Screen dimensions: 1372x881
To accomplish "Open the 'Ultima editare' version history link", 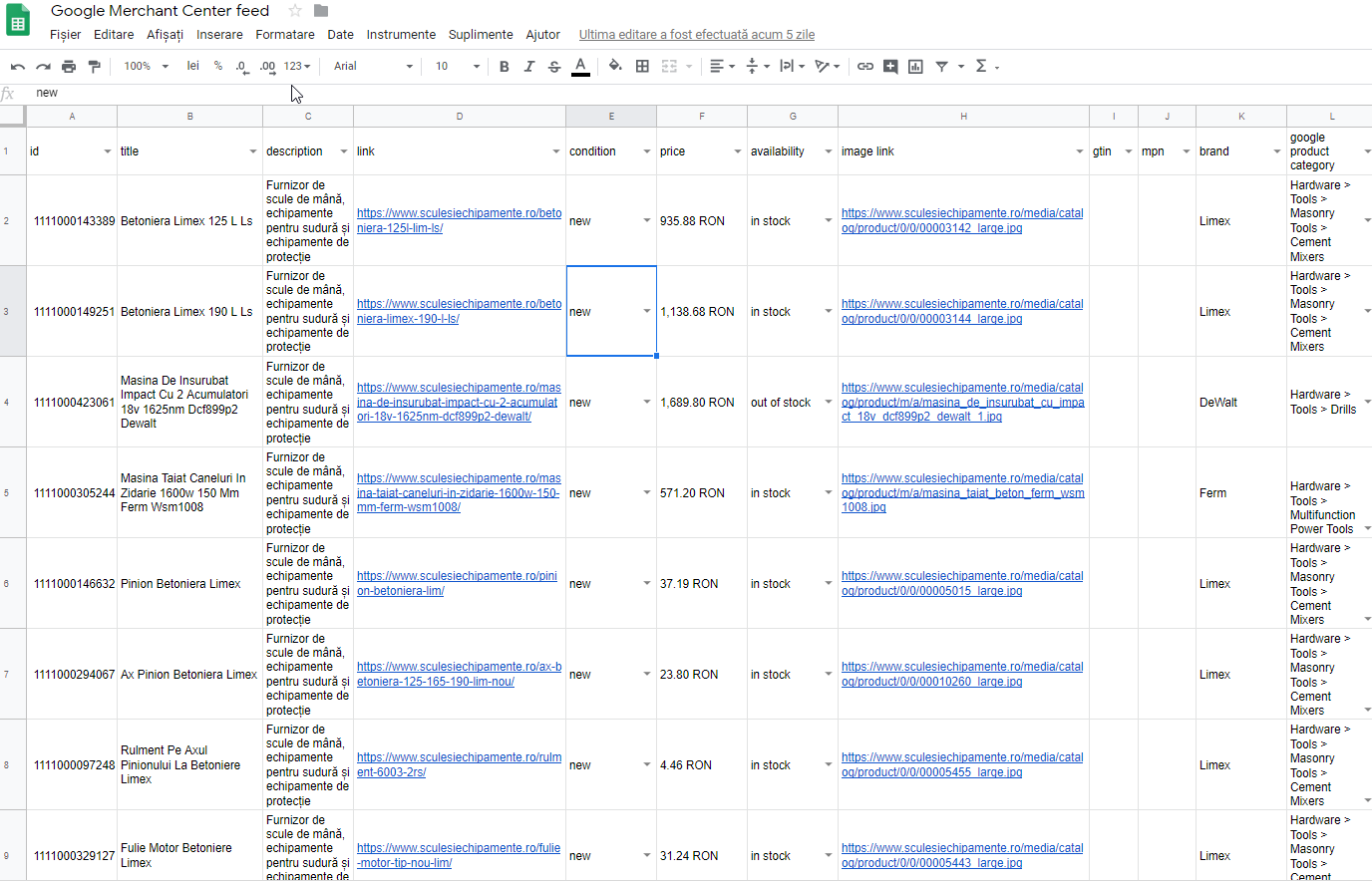I will [697, 35].
